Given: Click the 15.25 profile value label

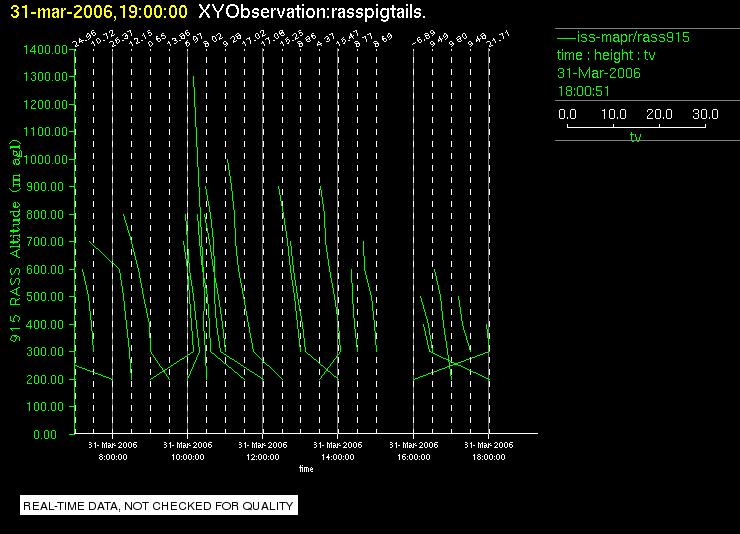Looking at the screenshot, I should pyautogui.click(x=292, y=39).
